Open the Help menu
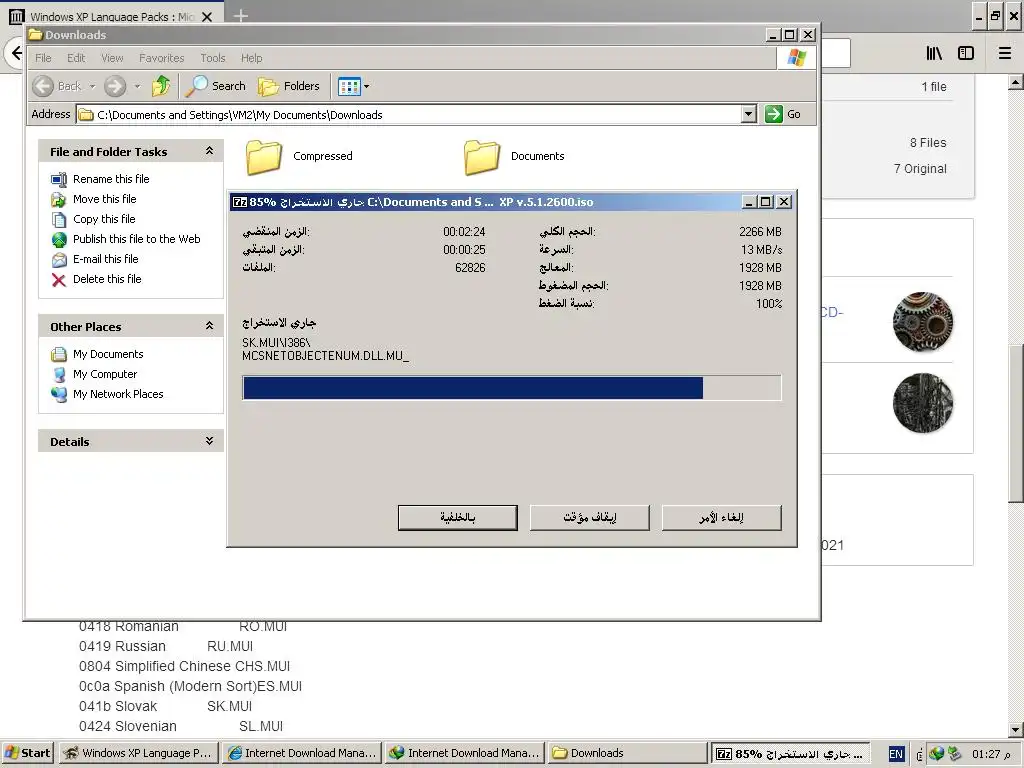Image resolution: width=1024 pixels, height=768 pixels. 251,58
